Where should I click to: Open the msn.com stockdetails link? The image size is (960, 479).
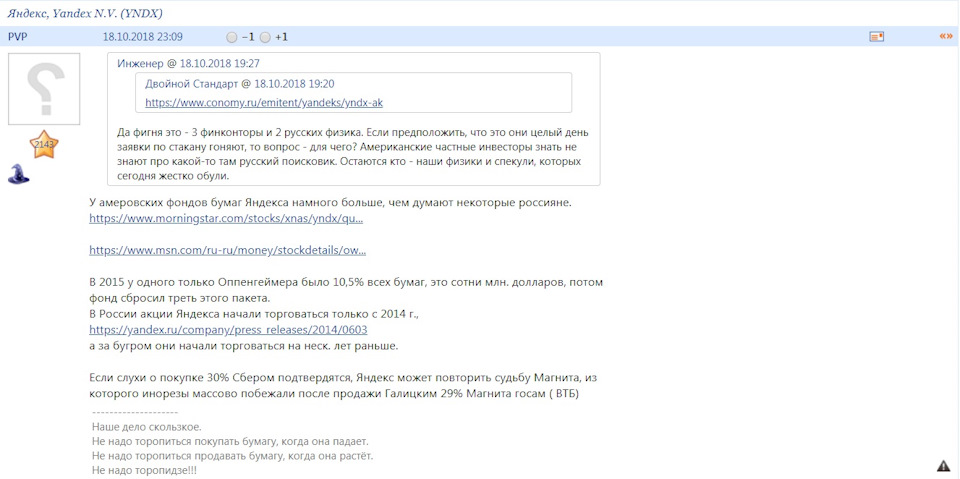pyautogui.click(x=228, y=251)
